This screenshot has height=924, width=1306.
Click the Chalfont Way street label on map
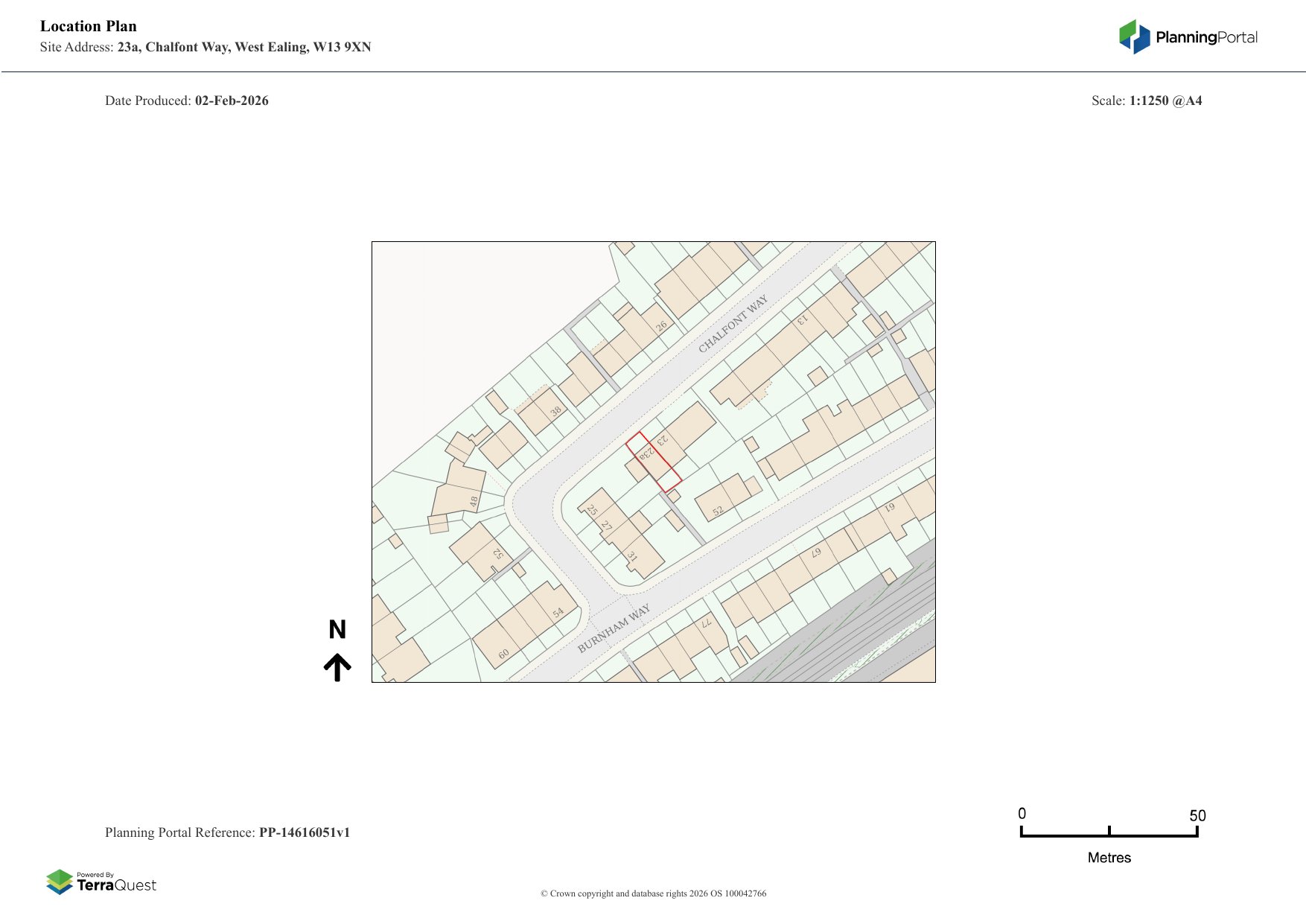point(733,324)
